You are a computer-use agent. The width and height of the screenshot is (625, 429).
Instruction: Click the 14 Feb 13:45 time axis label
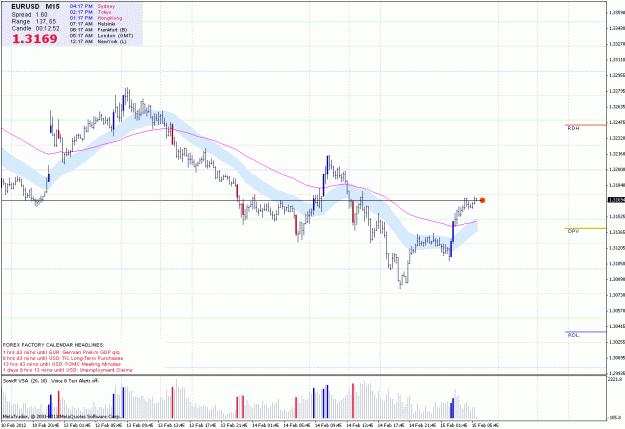click(359, 425)
